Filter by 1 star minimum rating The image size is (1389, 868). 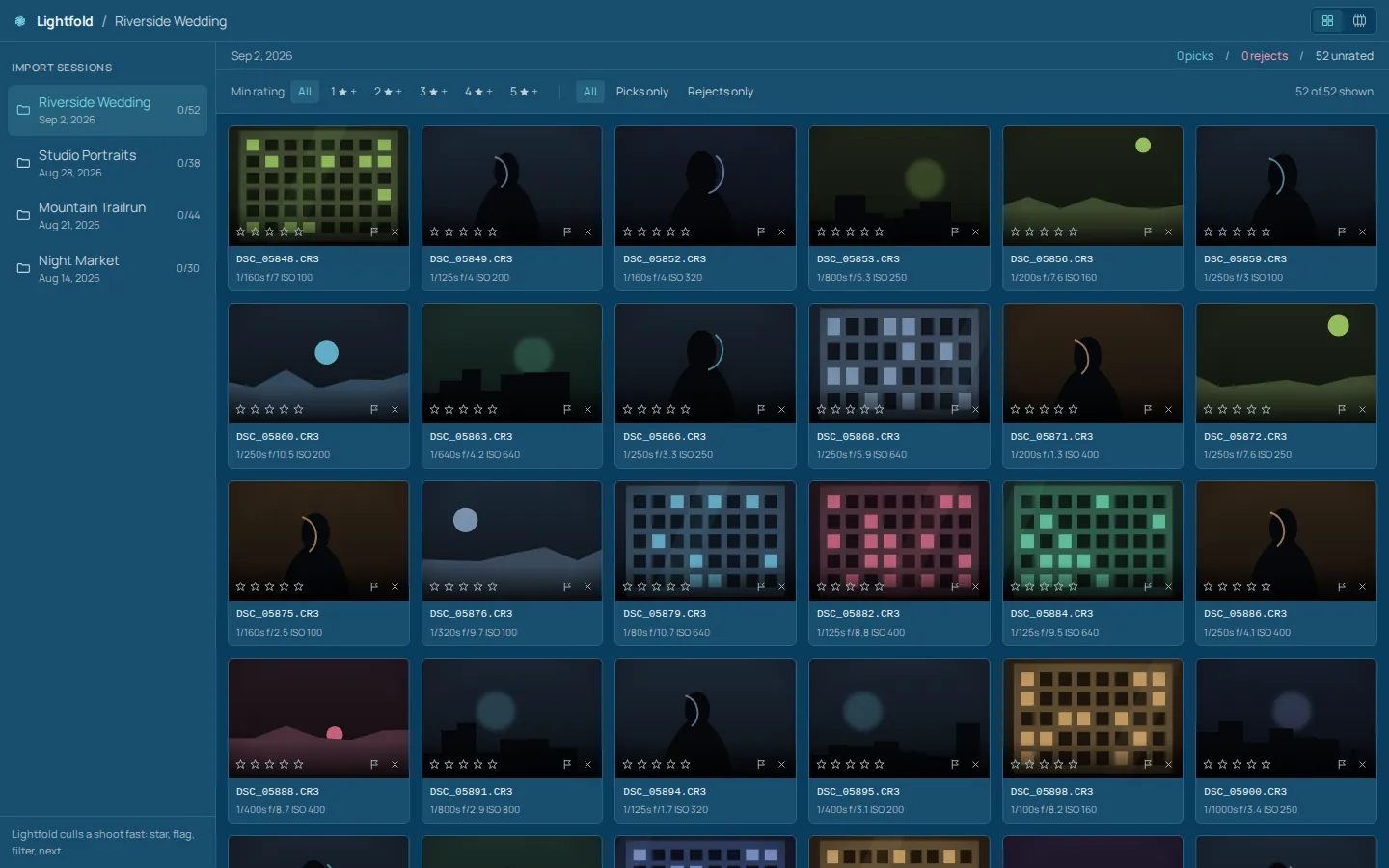point(343,92)
